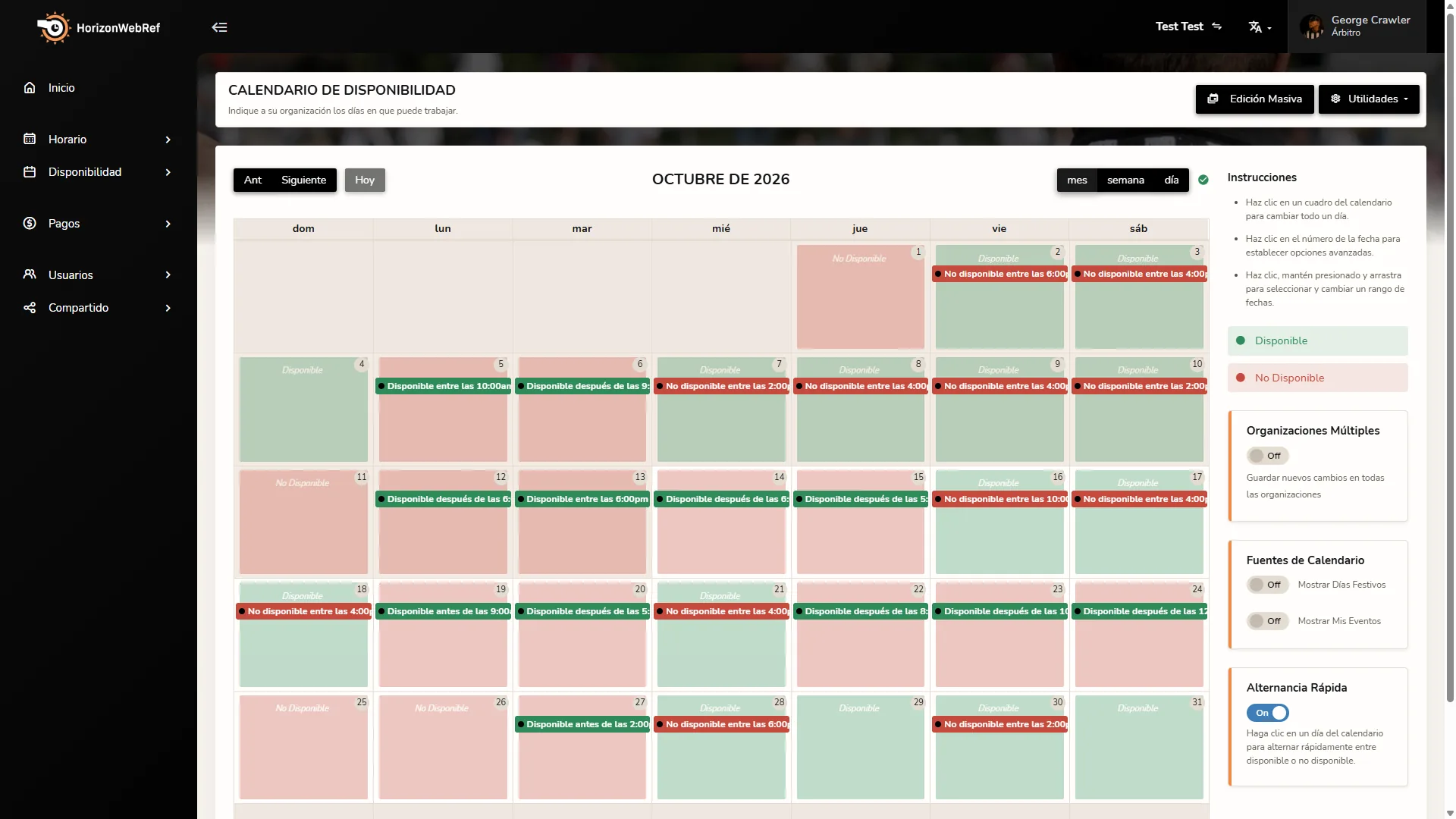The height and width of the screenshot is (819, 1456).
Task: Go to previous month with Ant
Action: (x=253, y=180)
